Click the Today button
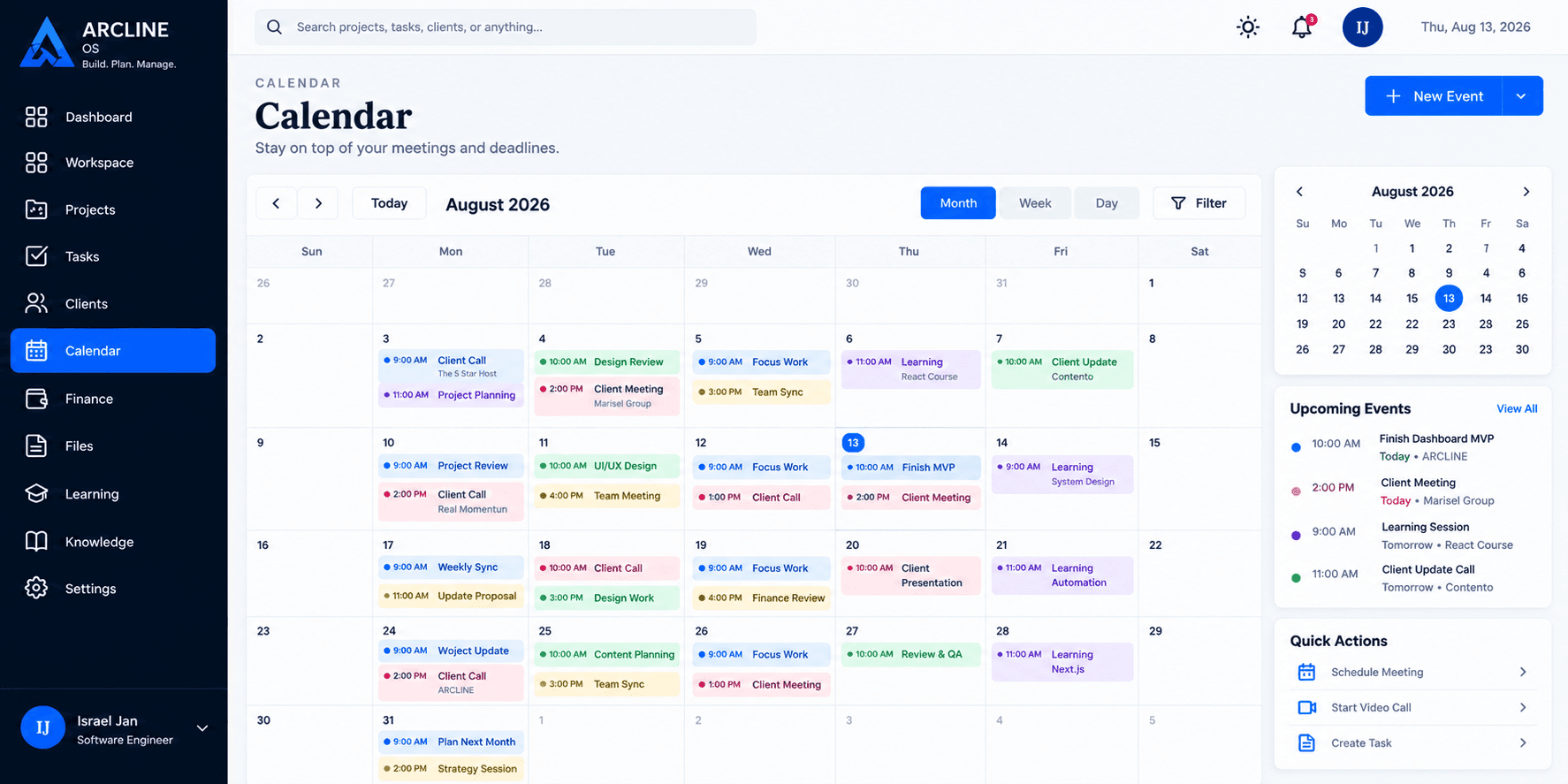Screen dimensions: 1568x784 pos(389,203)
